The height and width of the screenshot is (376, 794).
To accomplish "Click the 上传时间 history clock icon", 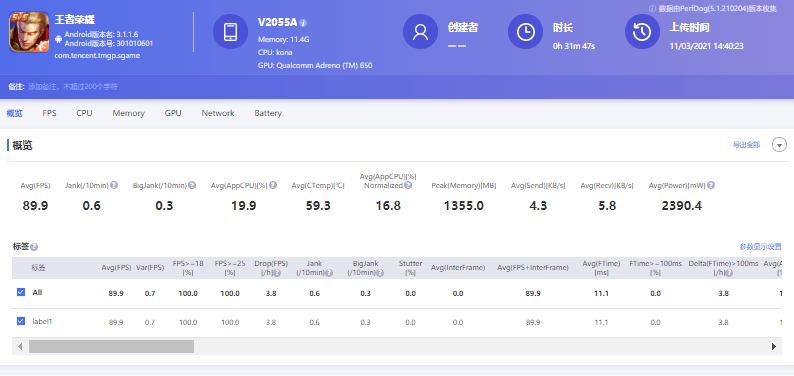I will click(x=642, y=32).
